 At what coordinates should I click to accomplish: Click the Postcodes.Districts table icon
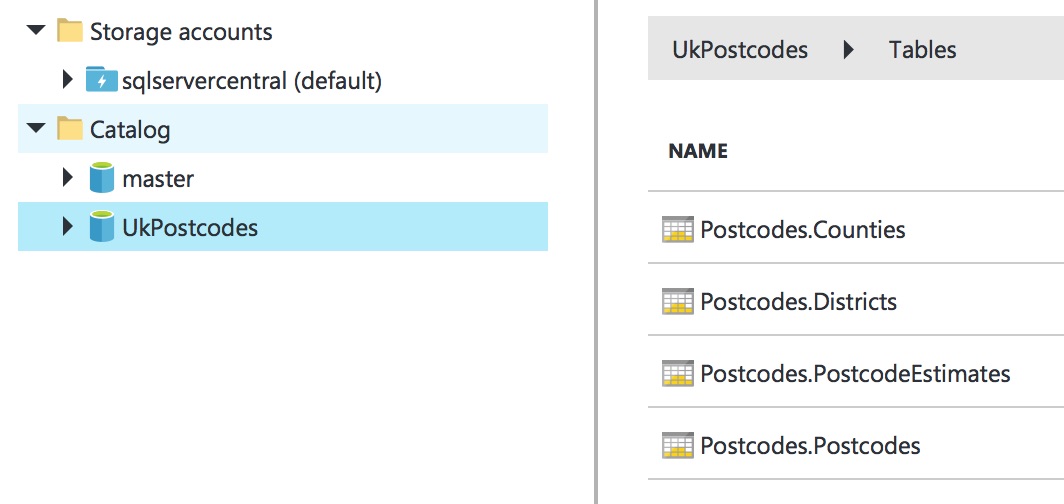click(x=678, y=301)
